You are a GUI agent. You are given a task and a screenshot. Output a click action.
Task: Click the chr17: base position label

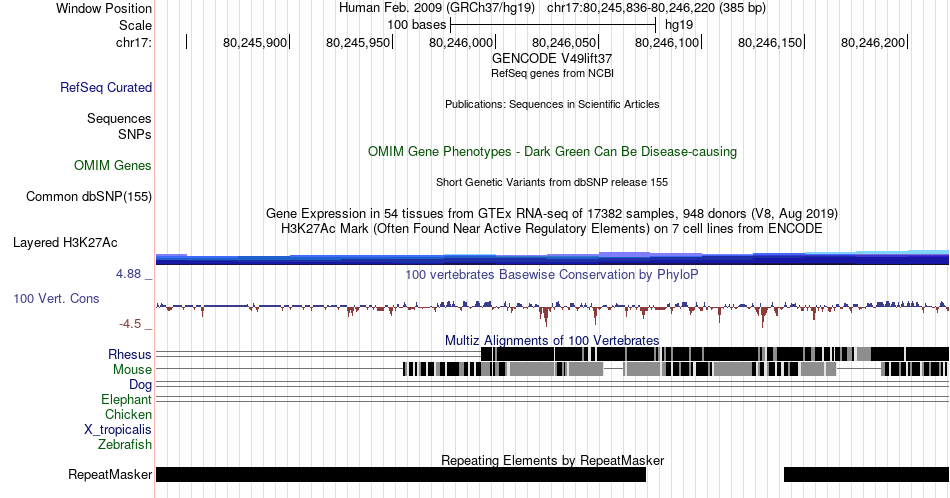pyautogui.click(x=134, y=42)
